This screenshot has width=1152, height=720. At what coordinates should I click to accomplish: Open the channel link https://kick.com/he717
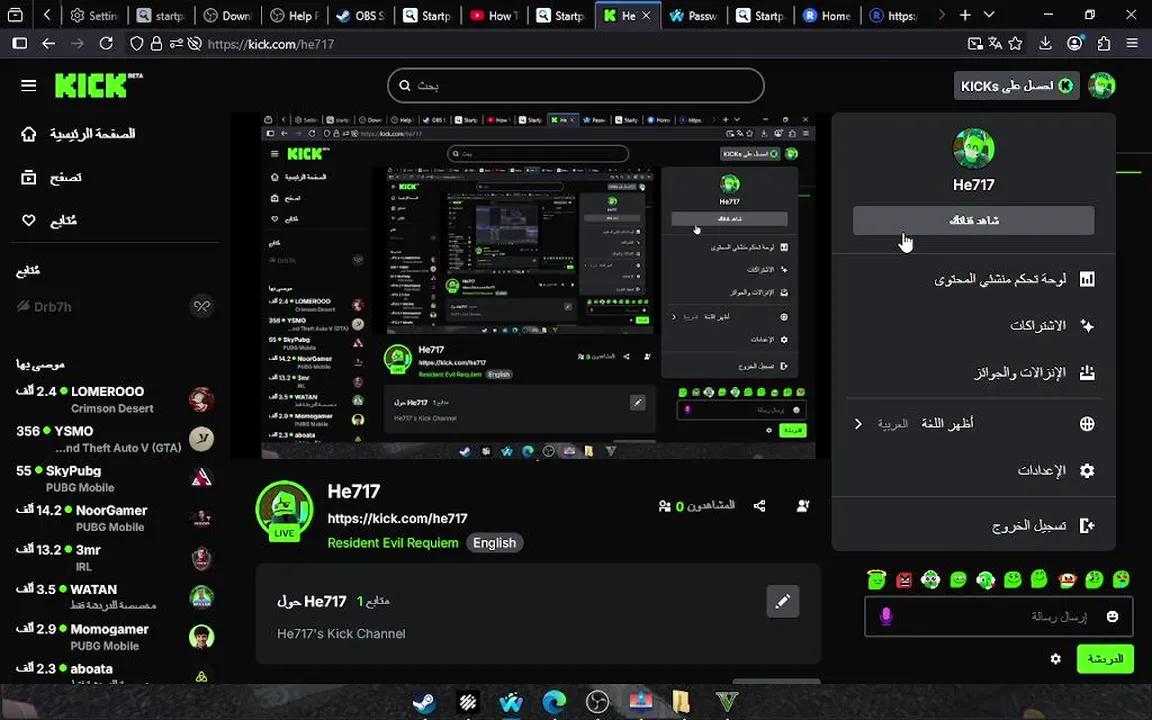397,518
